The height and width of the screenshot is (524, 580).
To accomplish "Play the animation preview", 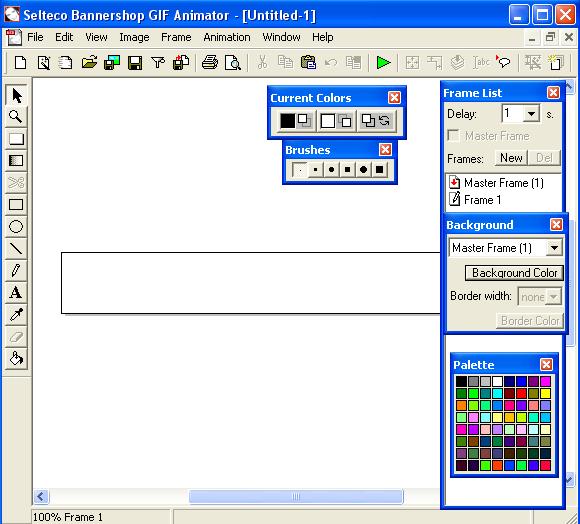I will (x=383, y=62).
